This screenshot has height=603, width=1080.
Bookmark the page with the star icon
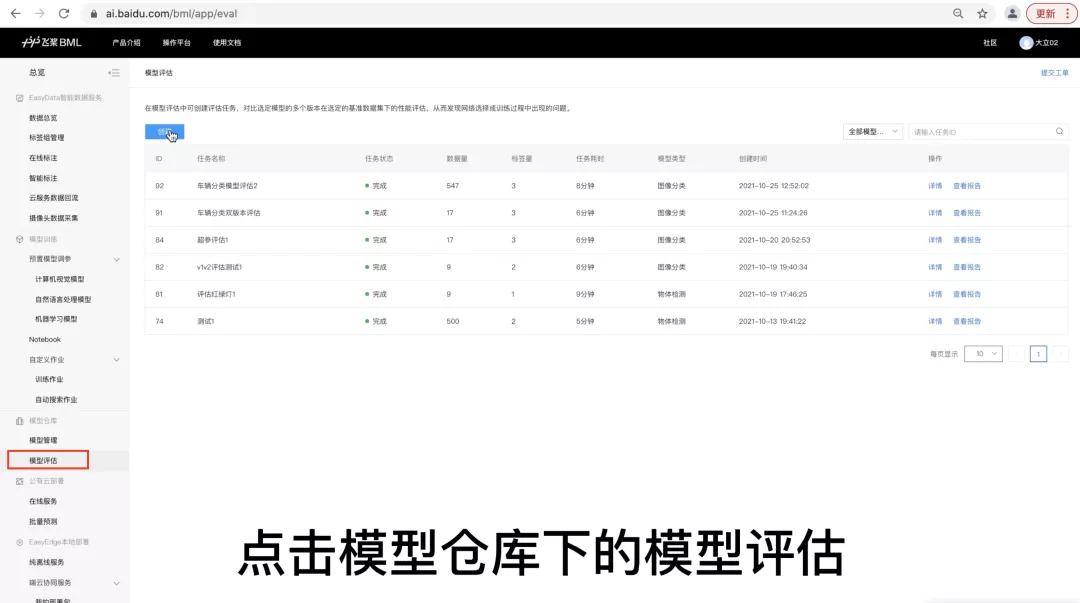tap(982, 14)
